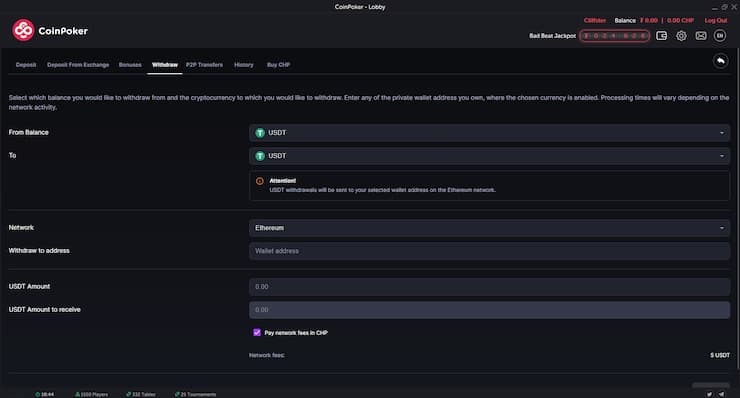Open the messages envelope icon
The image size is (740, 398).
coord(701,36)
